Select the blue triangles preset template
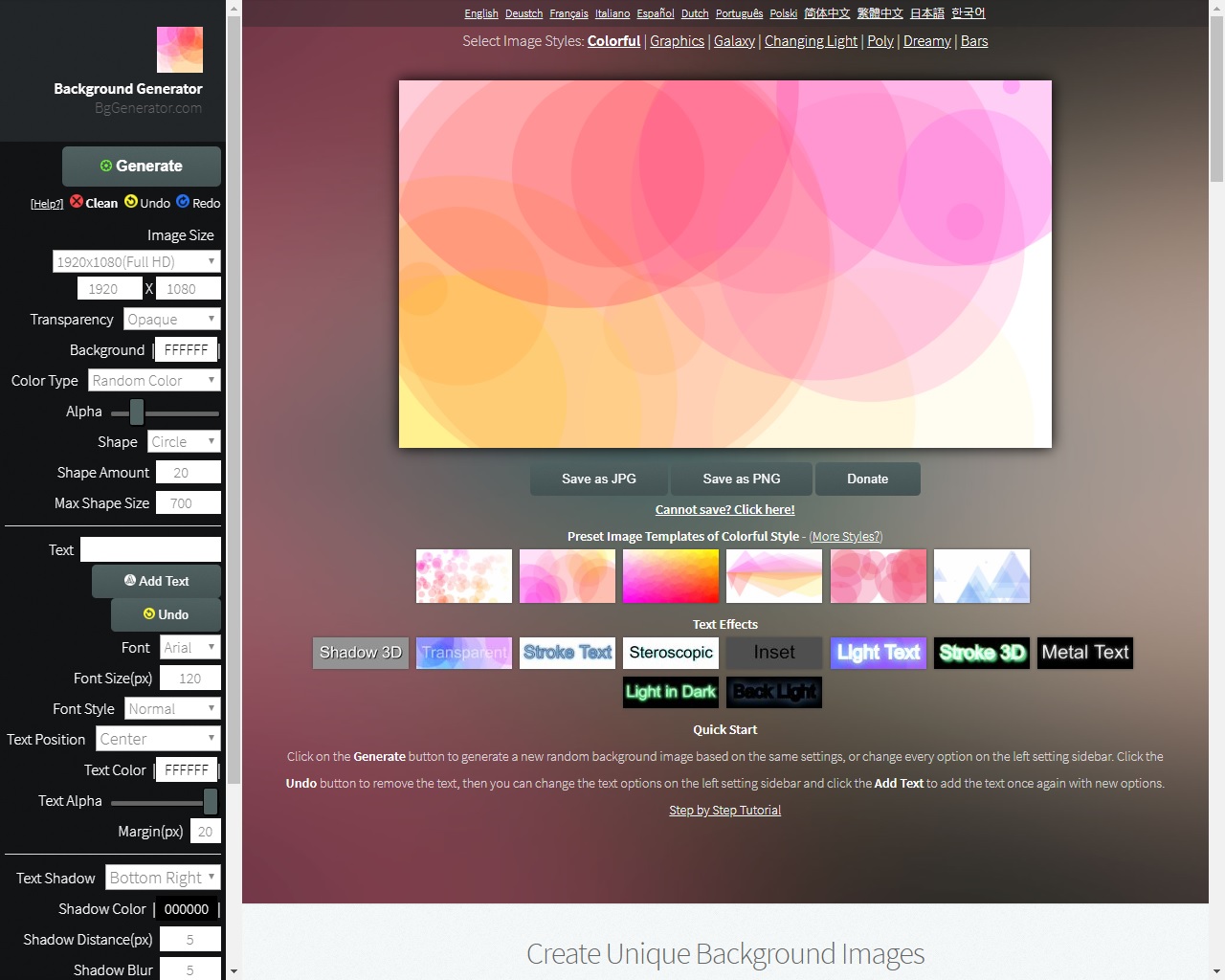This screenshot has width=1225, height=980. [x=982, y=576]
